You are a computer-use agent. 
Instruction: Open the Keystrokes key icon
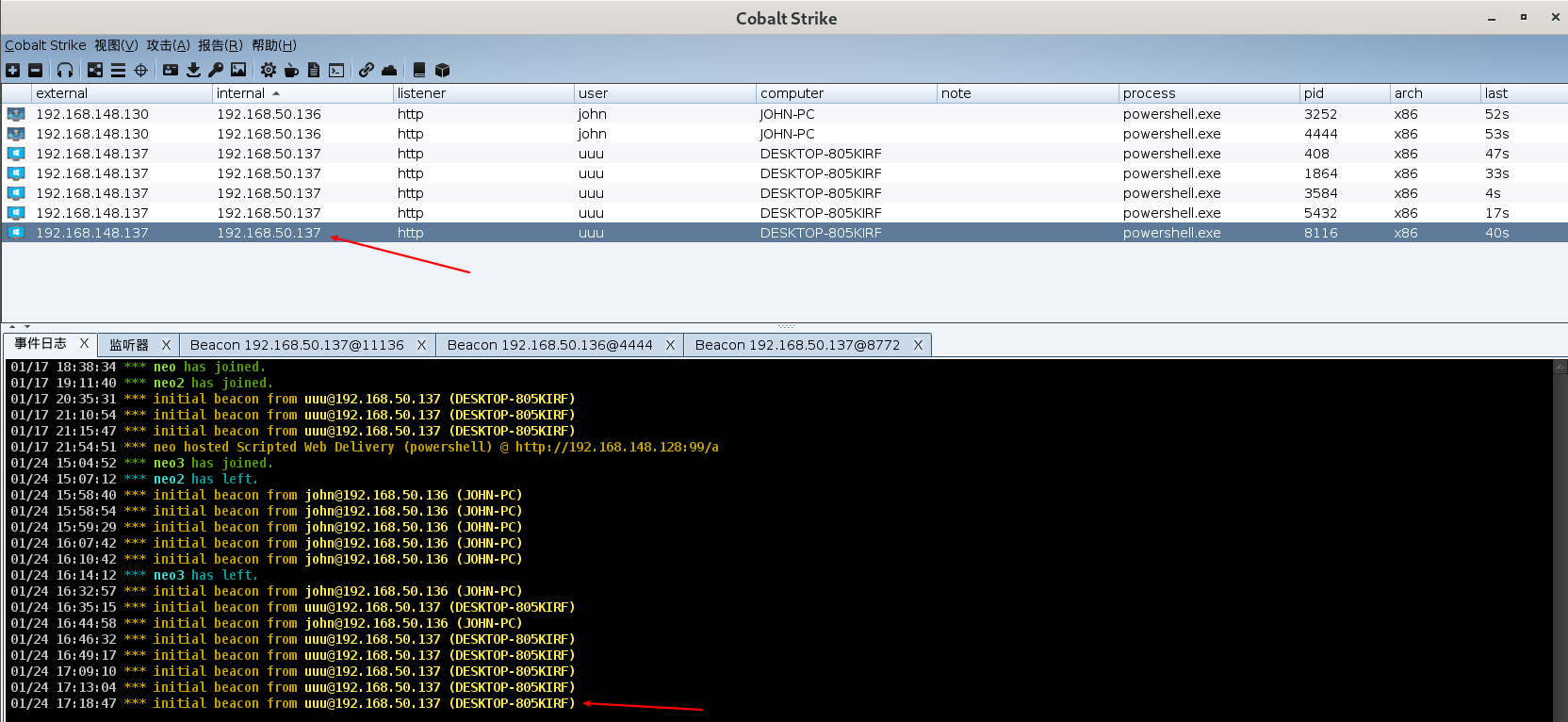click(216, 70)
